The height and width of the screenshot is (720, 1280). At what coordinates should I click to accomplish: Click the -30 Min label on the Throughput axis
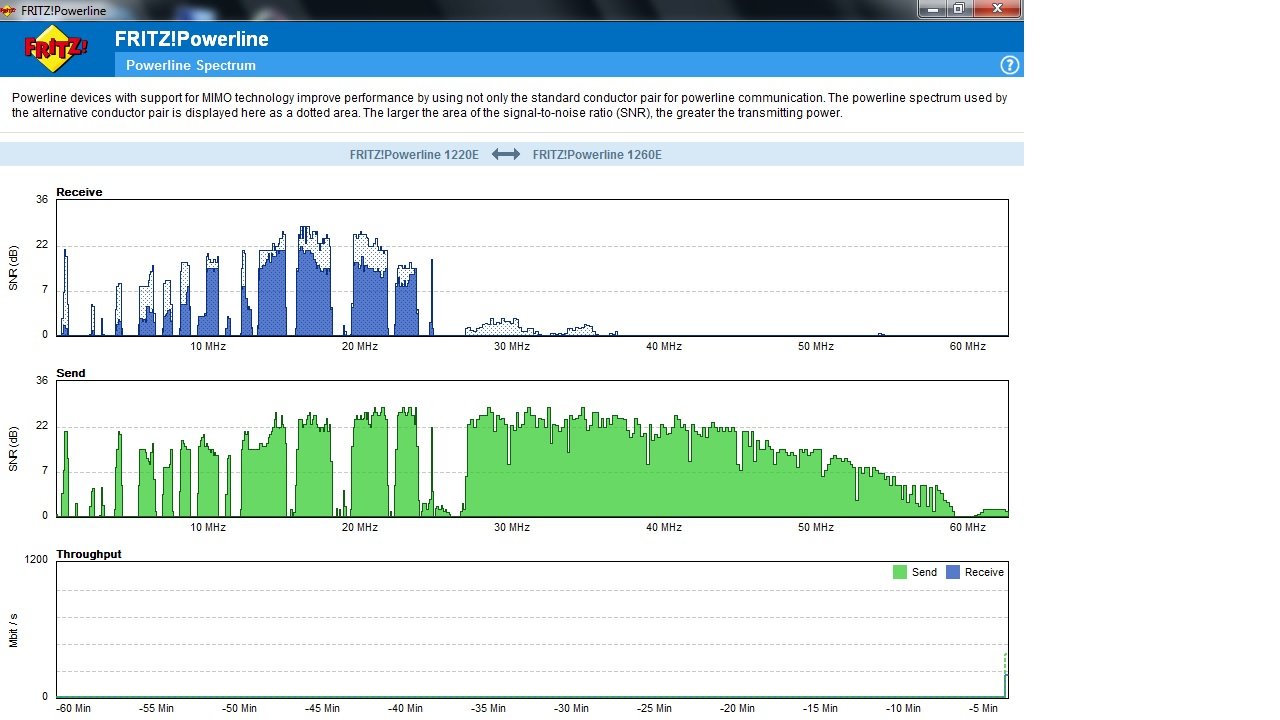click(571, 708)
